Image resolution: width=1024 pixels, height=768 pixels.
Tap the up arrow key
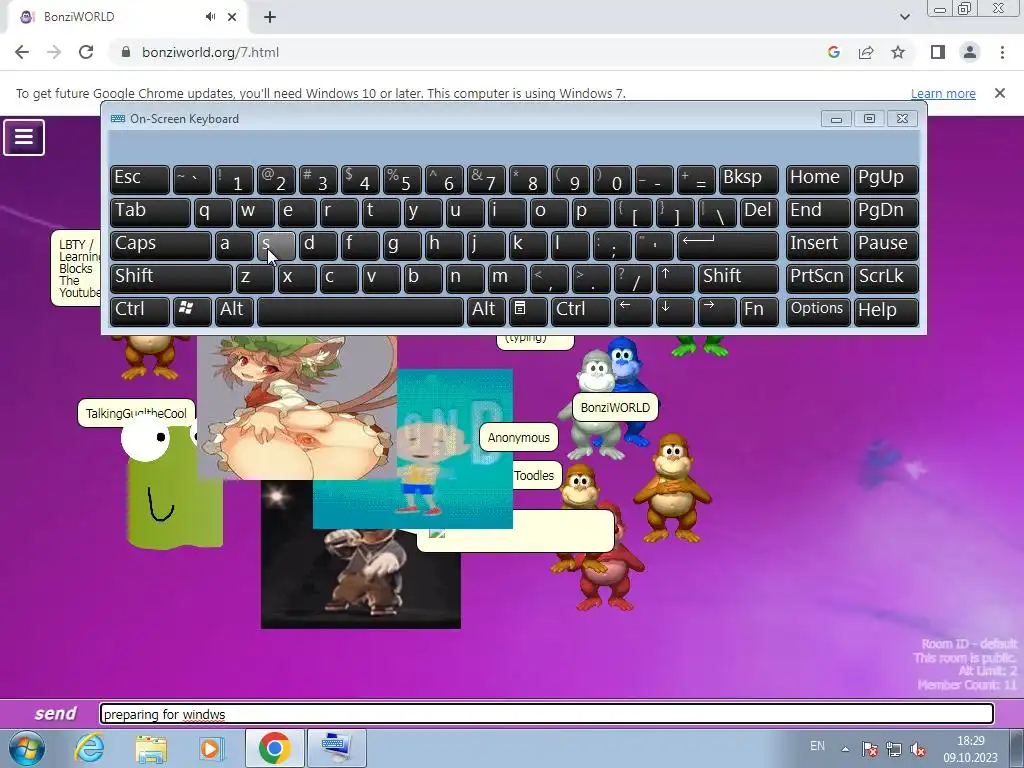click(x=675, y=278)
